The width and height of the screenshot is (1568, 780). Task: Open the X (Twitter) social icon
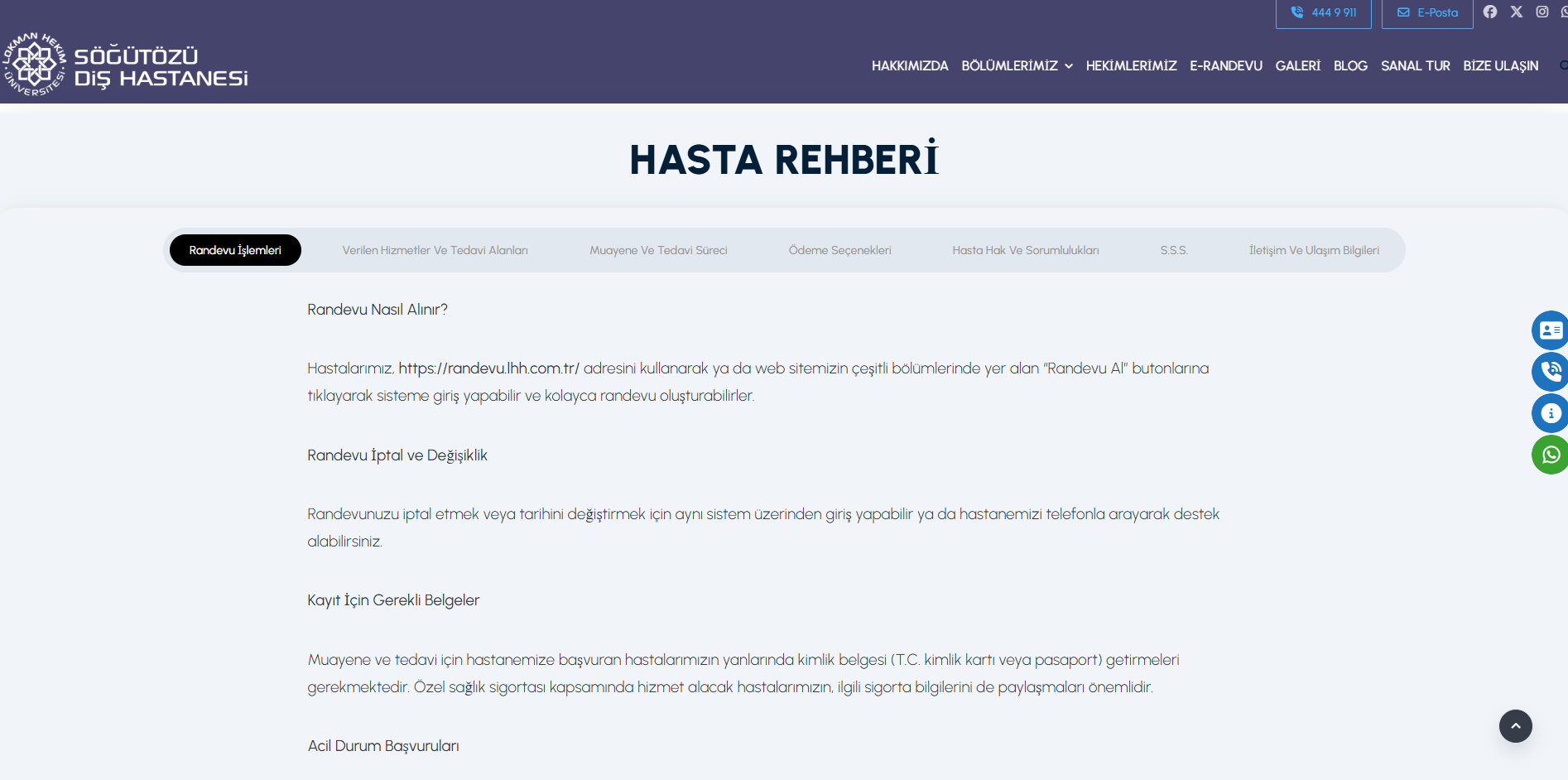[1516, 12]
